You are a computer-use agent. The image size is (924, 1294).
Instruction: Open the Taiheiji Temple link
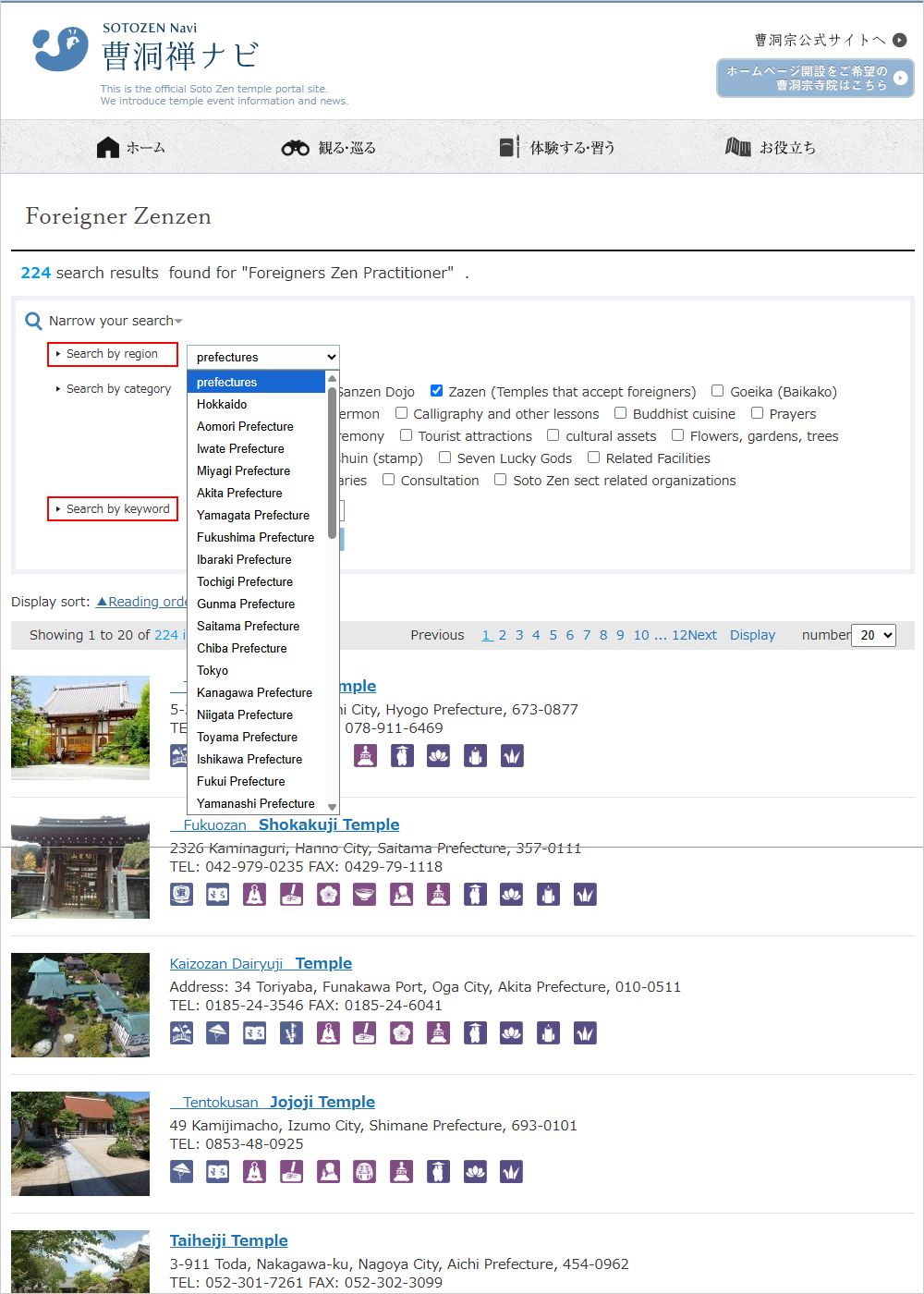click(228, 1240)
